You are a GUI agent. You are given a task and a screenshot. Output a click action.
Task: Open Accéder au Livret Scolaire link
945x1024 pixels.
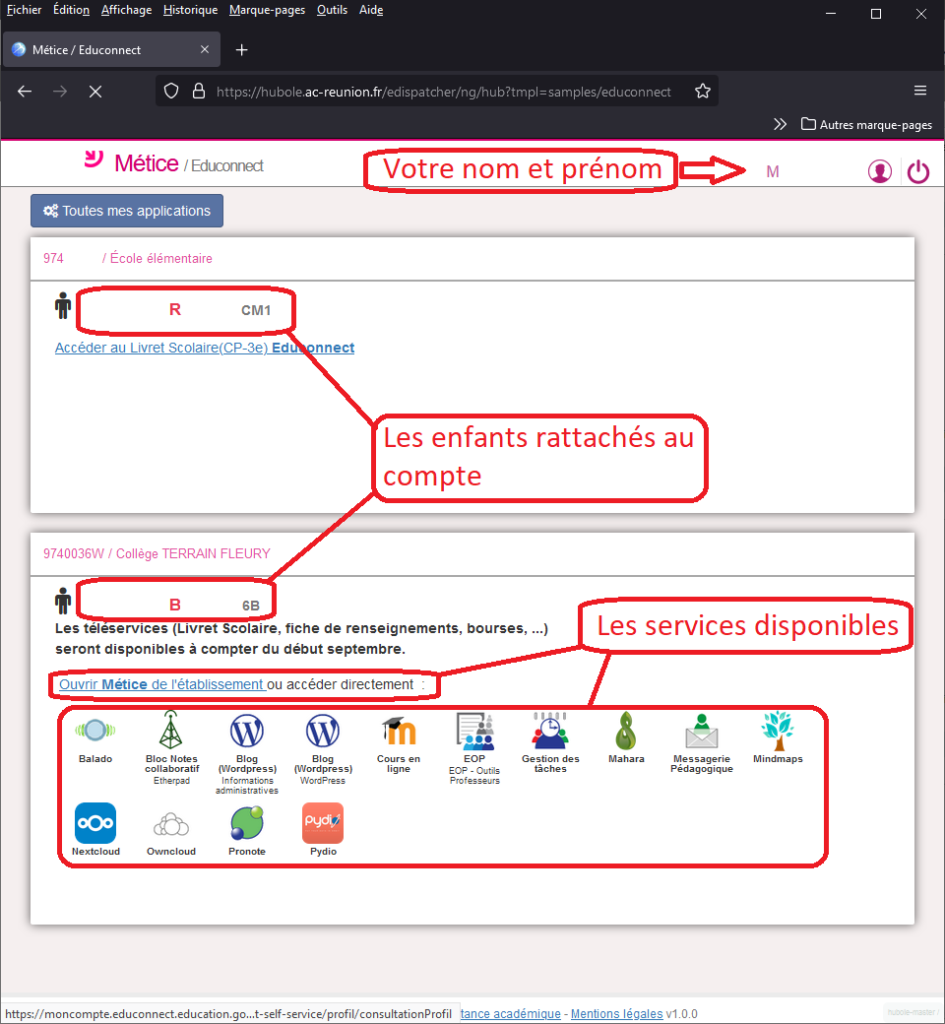pyautogui.click(x=204, y=347)
